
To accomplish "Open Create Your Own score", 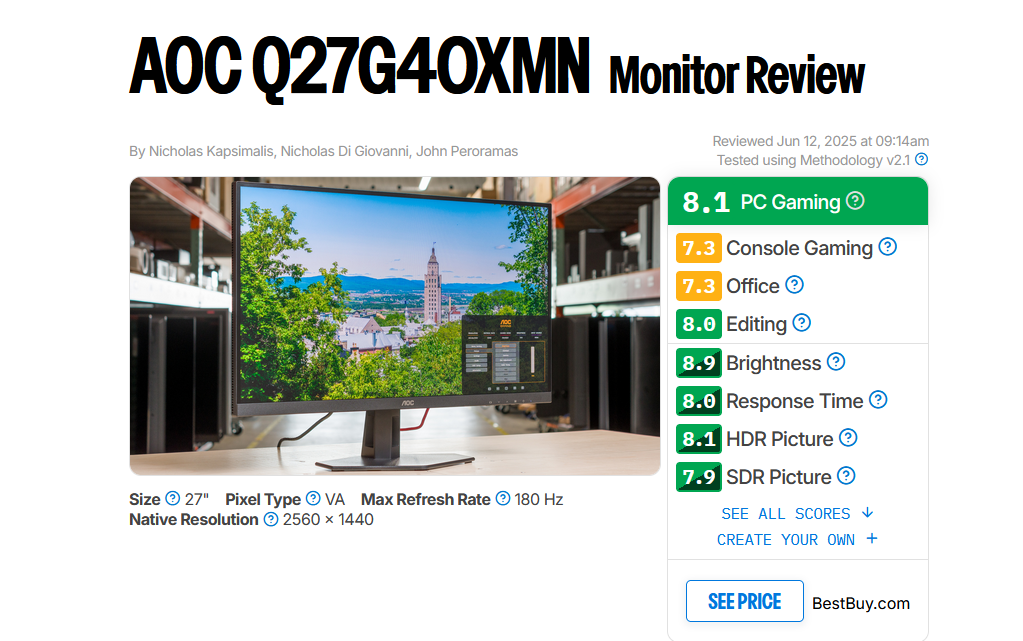I will point(797,540).
